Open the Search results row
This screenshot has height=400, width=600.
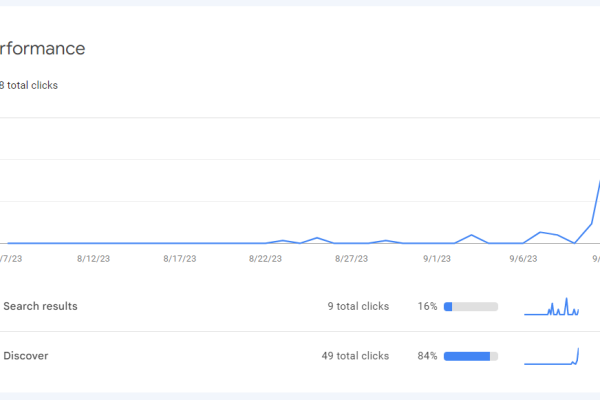(x=40, y=306)
